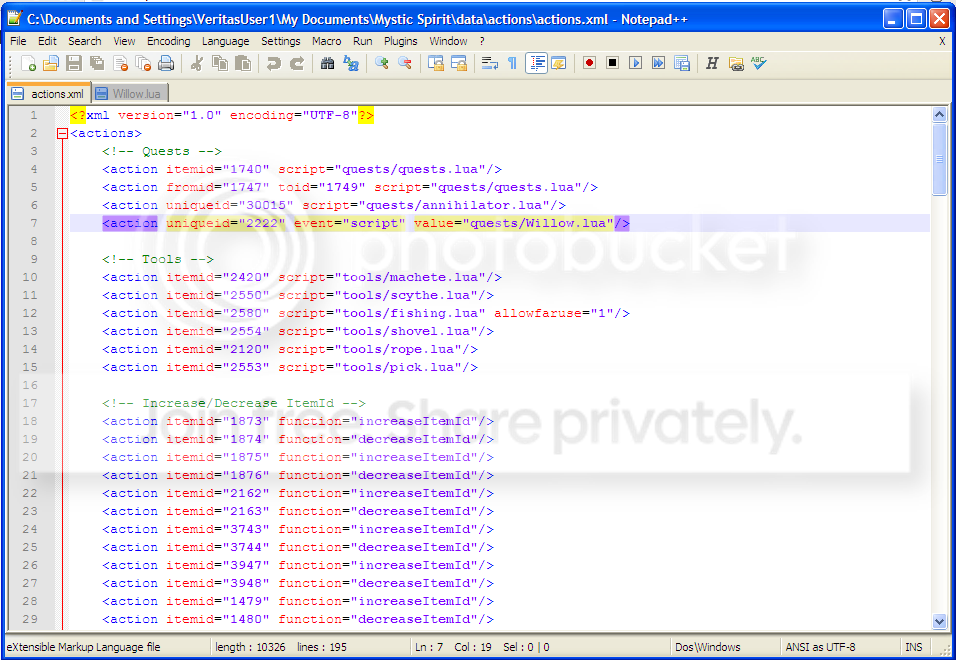
Task: Open the Settings menu
Action: pos(280,41)
